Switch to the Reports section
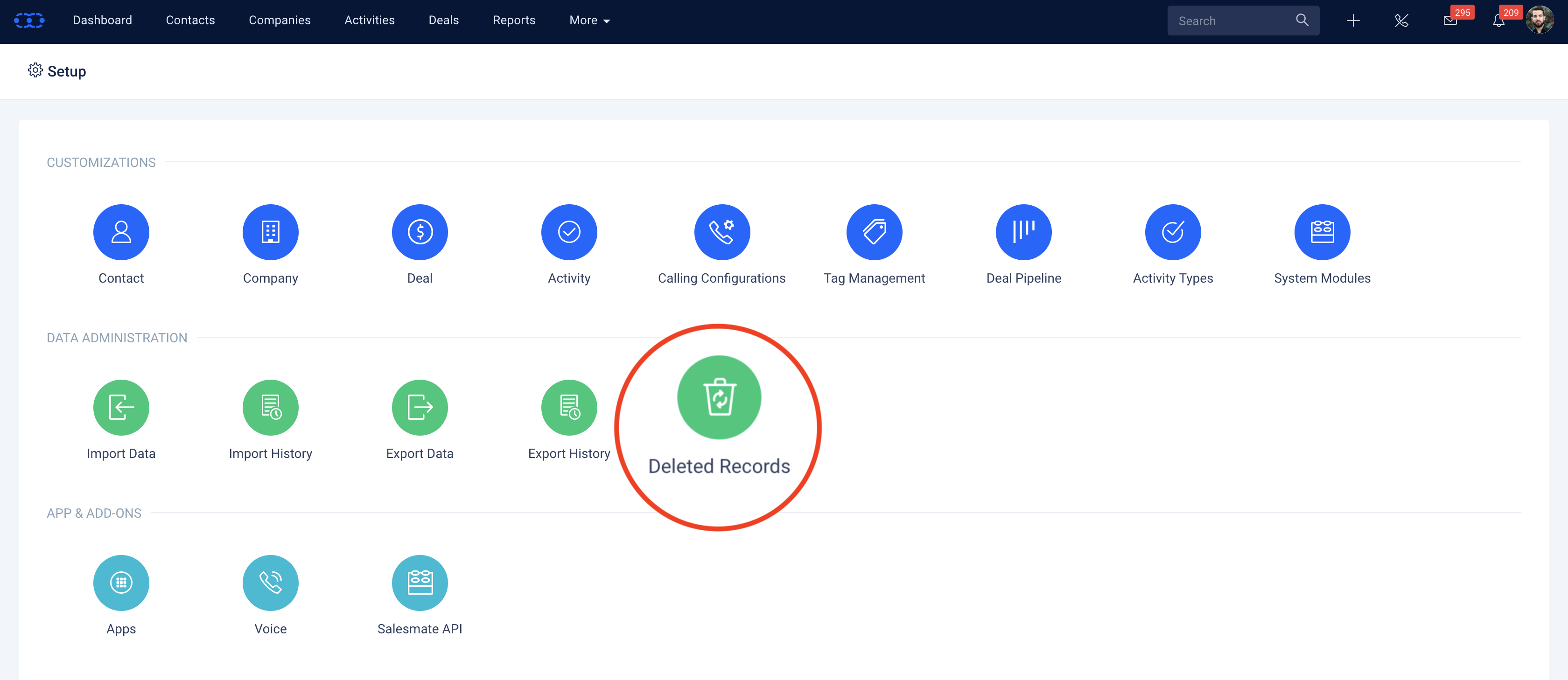1568x680 pixels. pyautogui.click(x=514, y=20)
